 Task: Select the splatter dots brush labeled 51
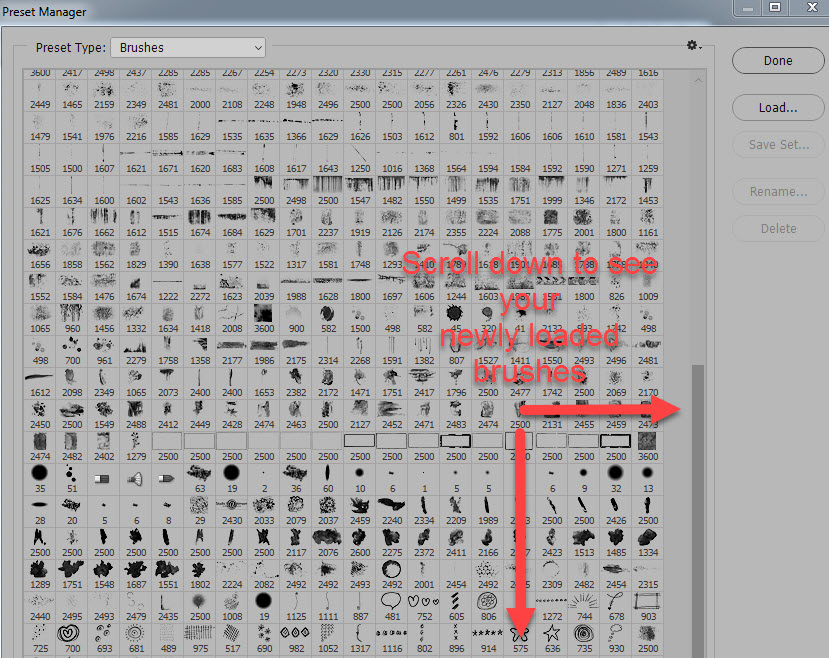click(x=72, y=479)
